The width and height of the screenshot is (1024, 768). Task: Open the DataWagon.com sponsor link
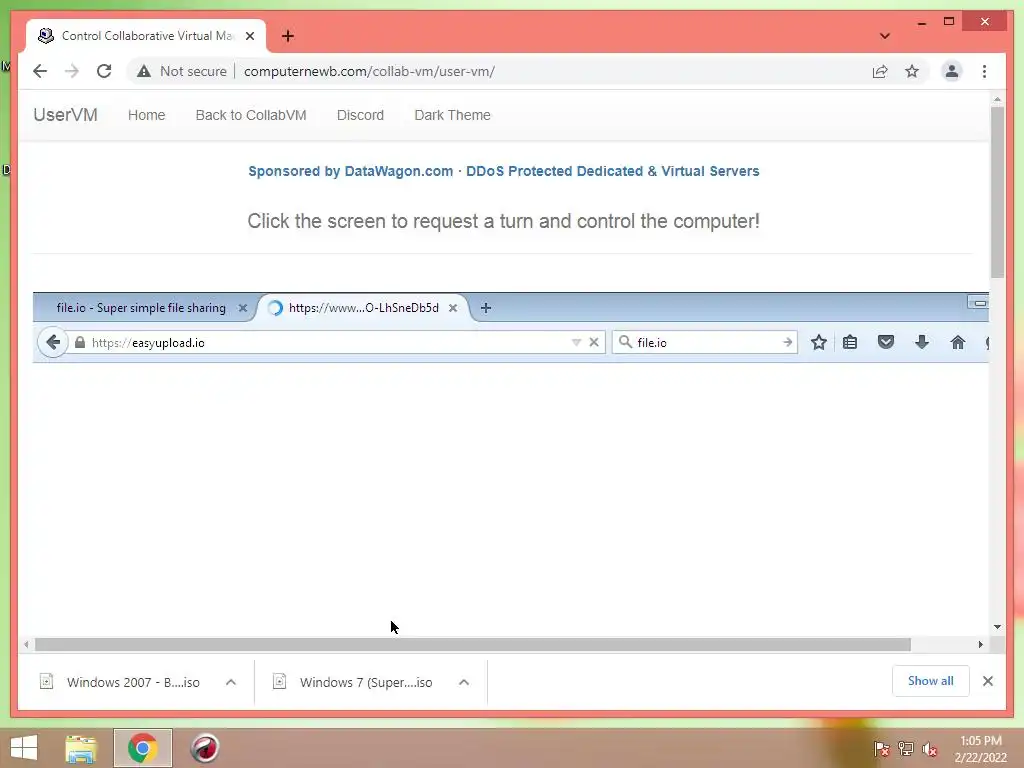[x=504, y=171]
